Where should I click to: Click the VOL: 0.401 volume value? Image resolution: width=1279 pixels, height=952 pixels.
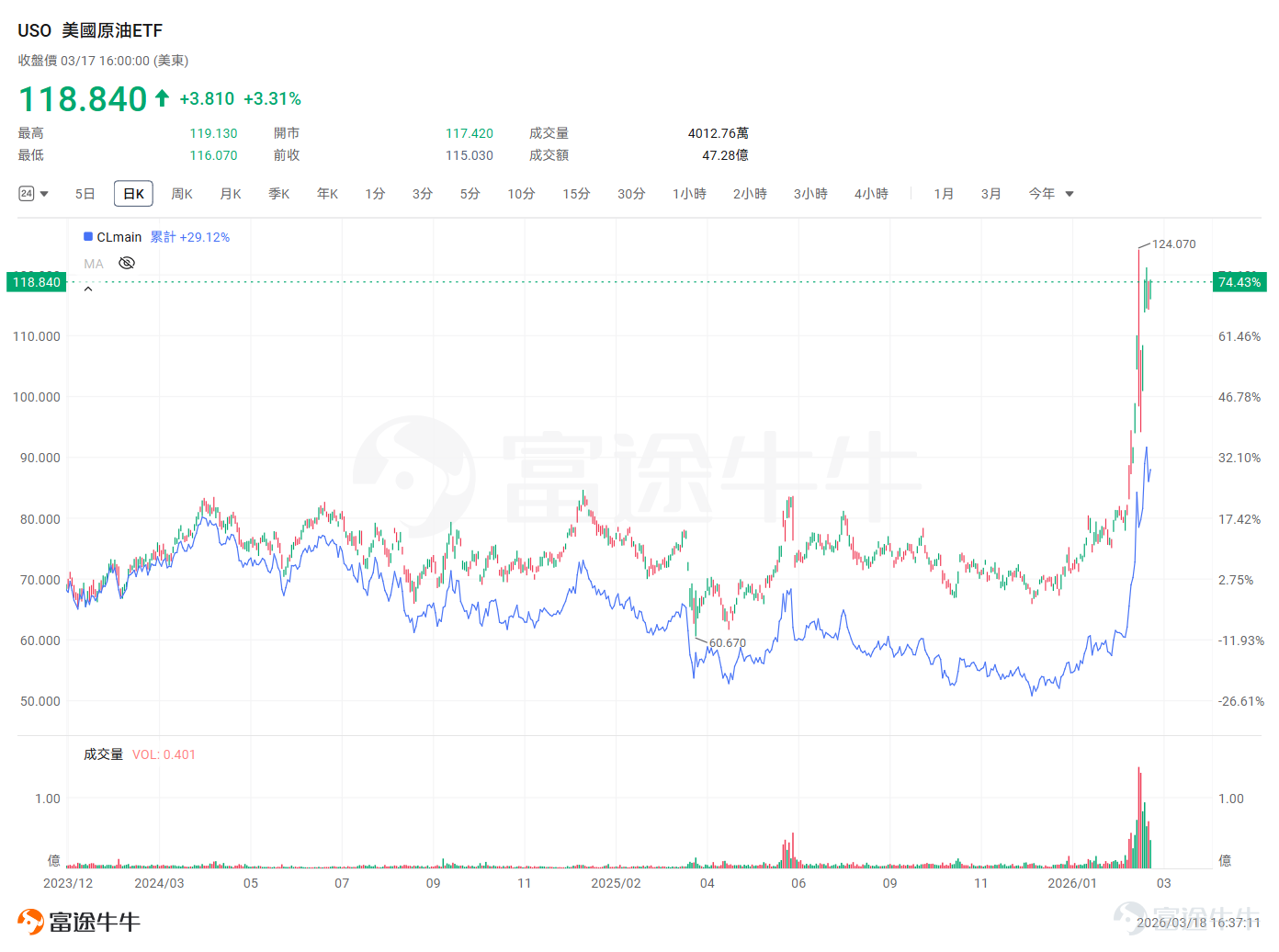(x=164, y=754)
